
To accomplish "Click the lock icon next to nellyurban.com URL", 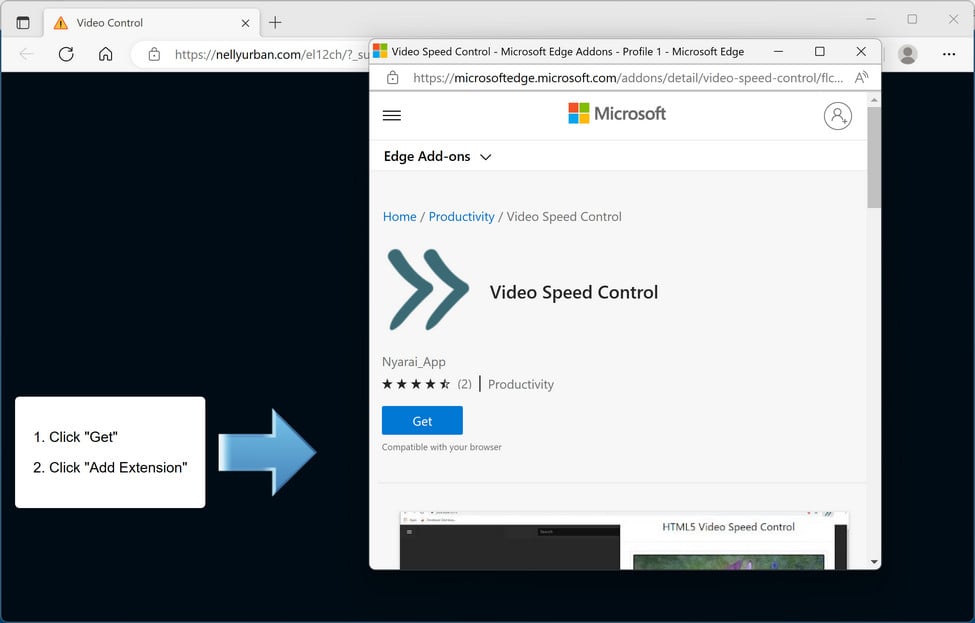I will 154,55.
